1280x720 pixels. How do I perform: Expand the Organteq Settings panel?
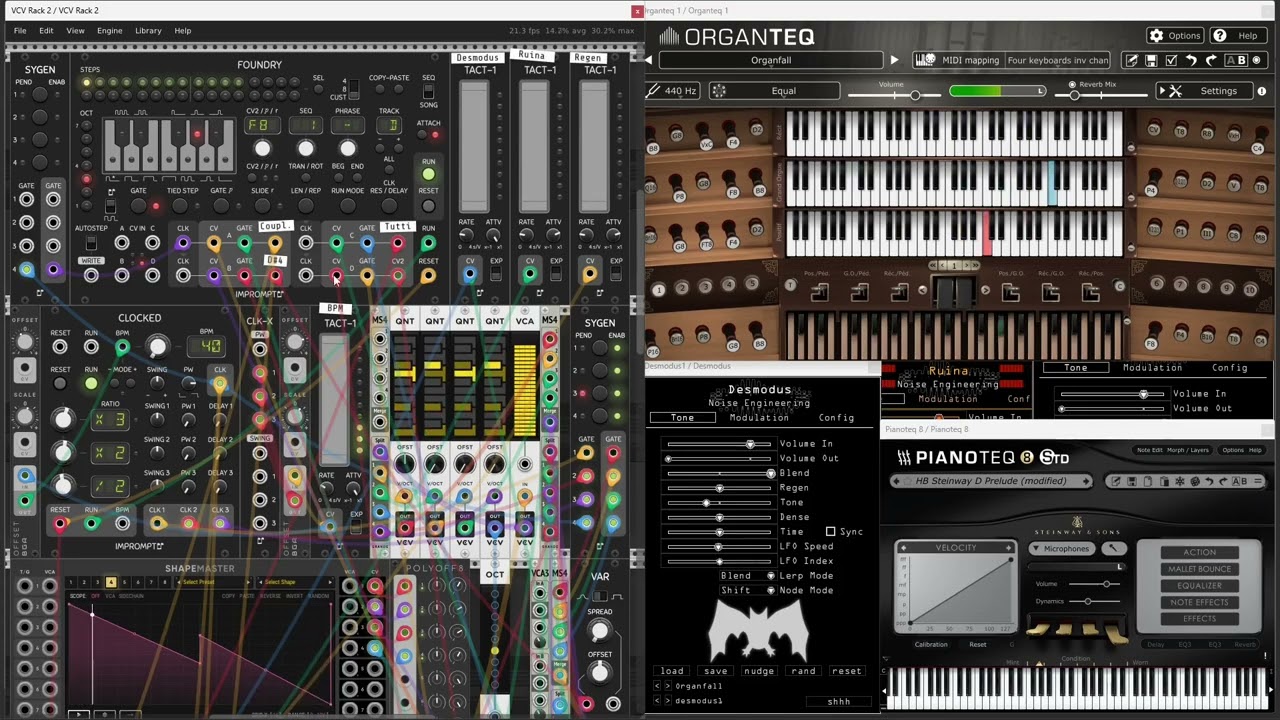[x=1204, y=91]
